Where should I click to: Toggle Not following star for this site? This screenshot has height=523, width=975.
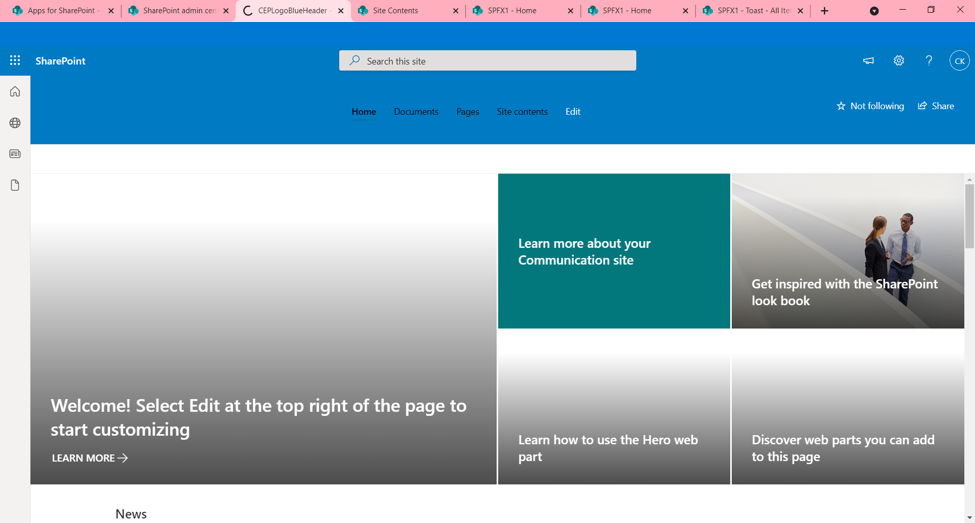[870, 106]
